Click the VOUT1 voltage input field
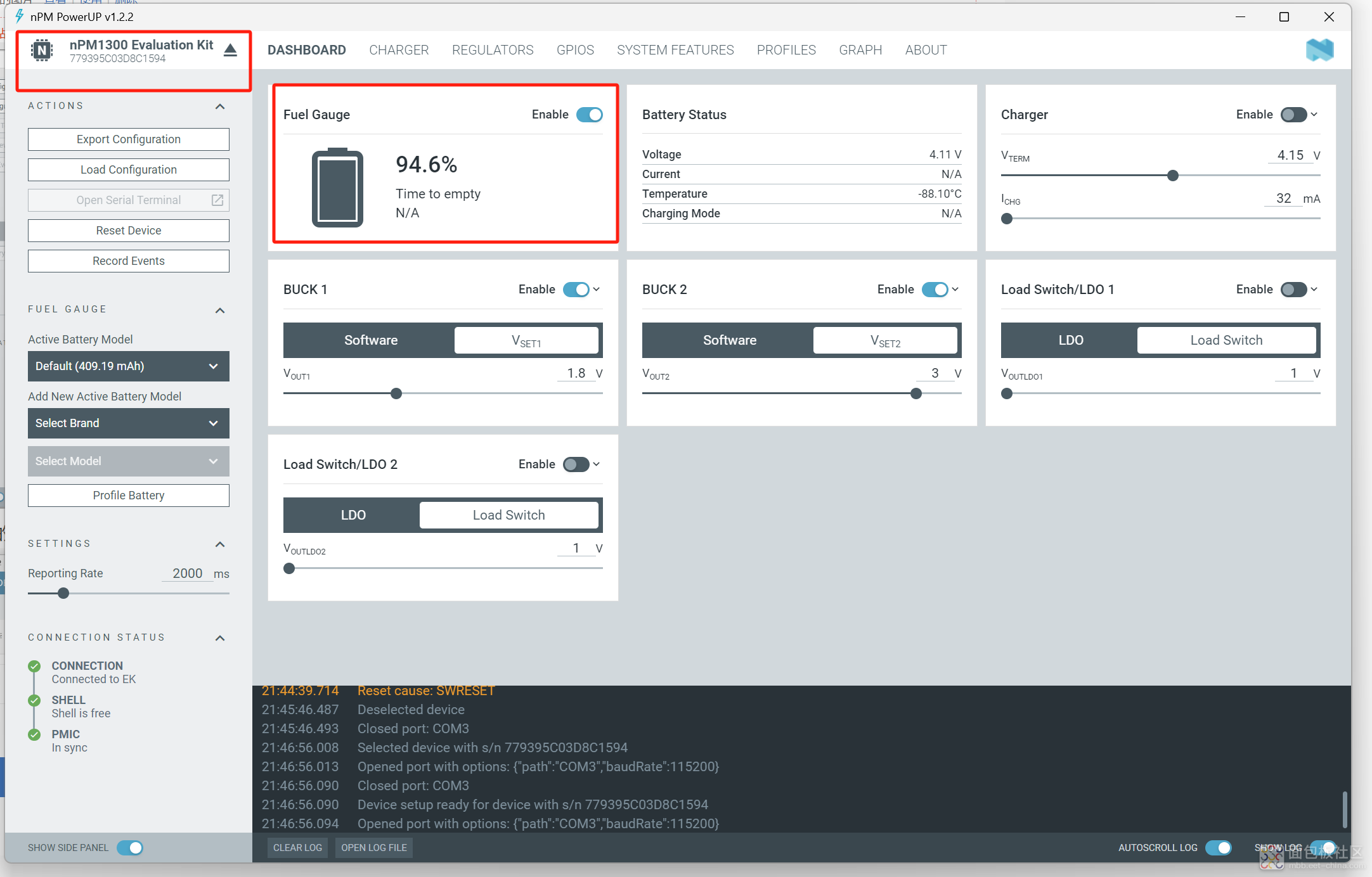The width and height of the screenshot is (1372, 877). 576,373
